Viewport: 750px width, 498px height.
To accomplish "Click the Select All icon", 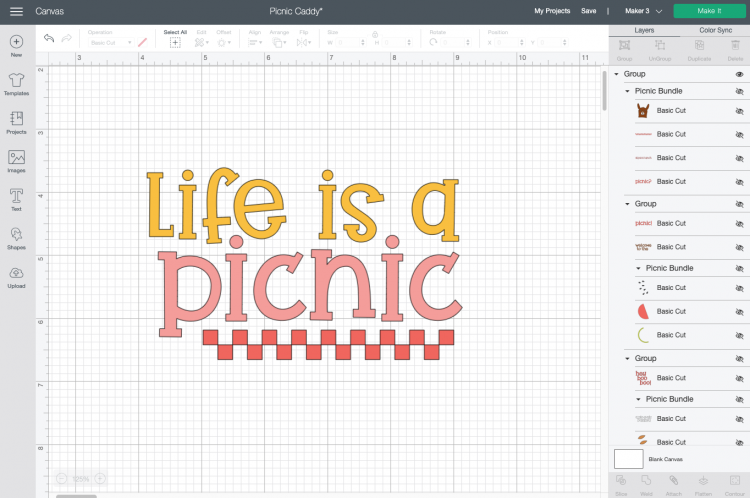I will point(175,43).
